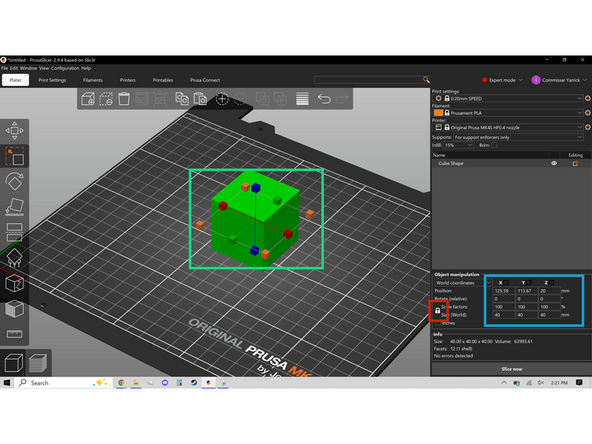
Task: Add an instance with the plus circle icon
Action: tap(222, 99)
